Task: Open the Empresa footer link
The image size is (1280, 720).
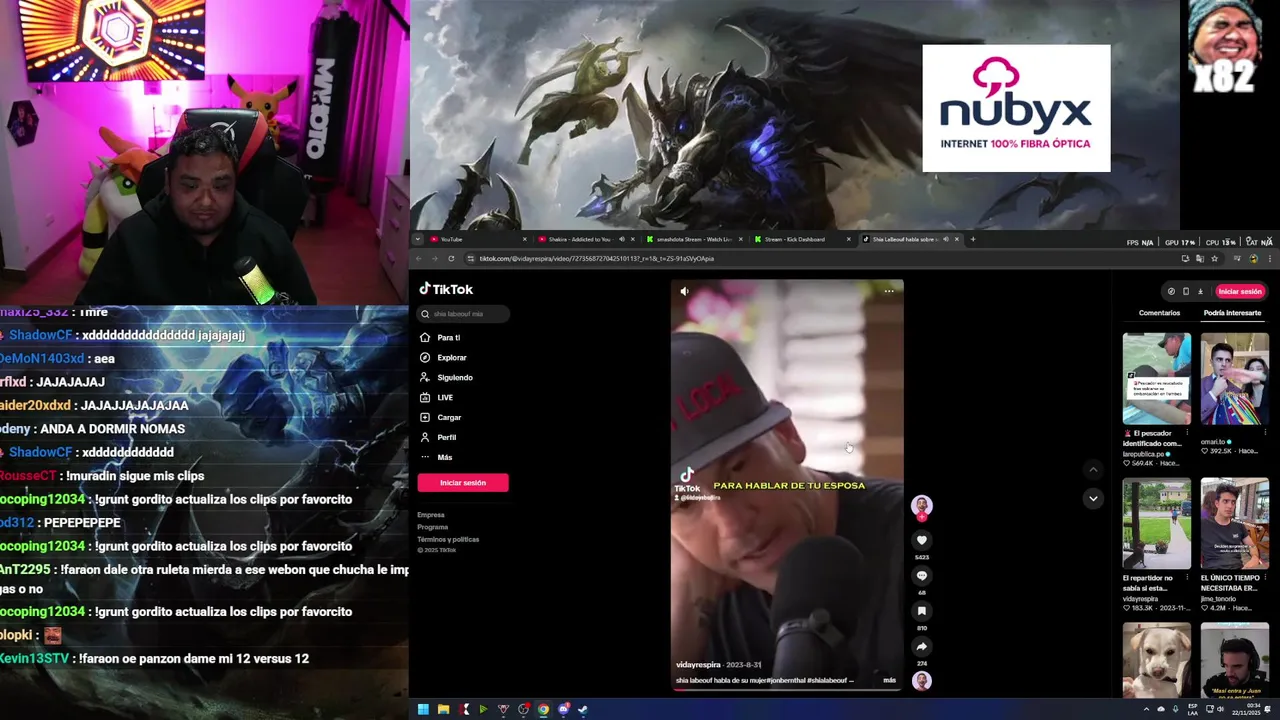Action: click(x=431, y=515)
